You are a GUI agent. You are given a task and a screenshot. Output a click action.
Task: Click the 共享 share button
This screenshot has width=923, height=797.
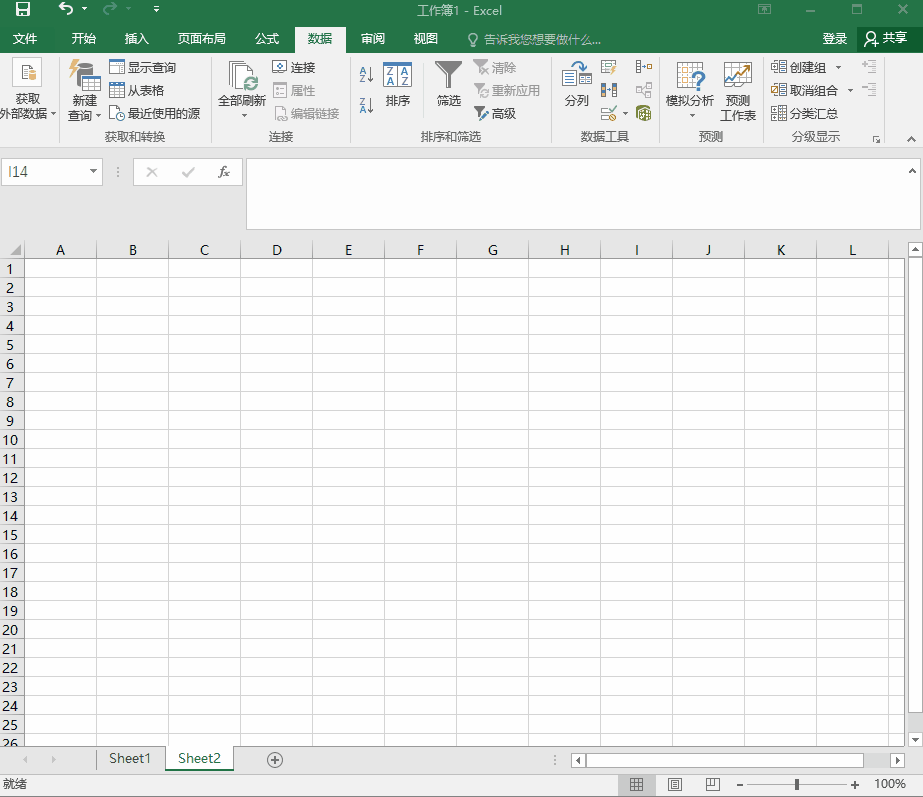885,39
